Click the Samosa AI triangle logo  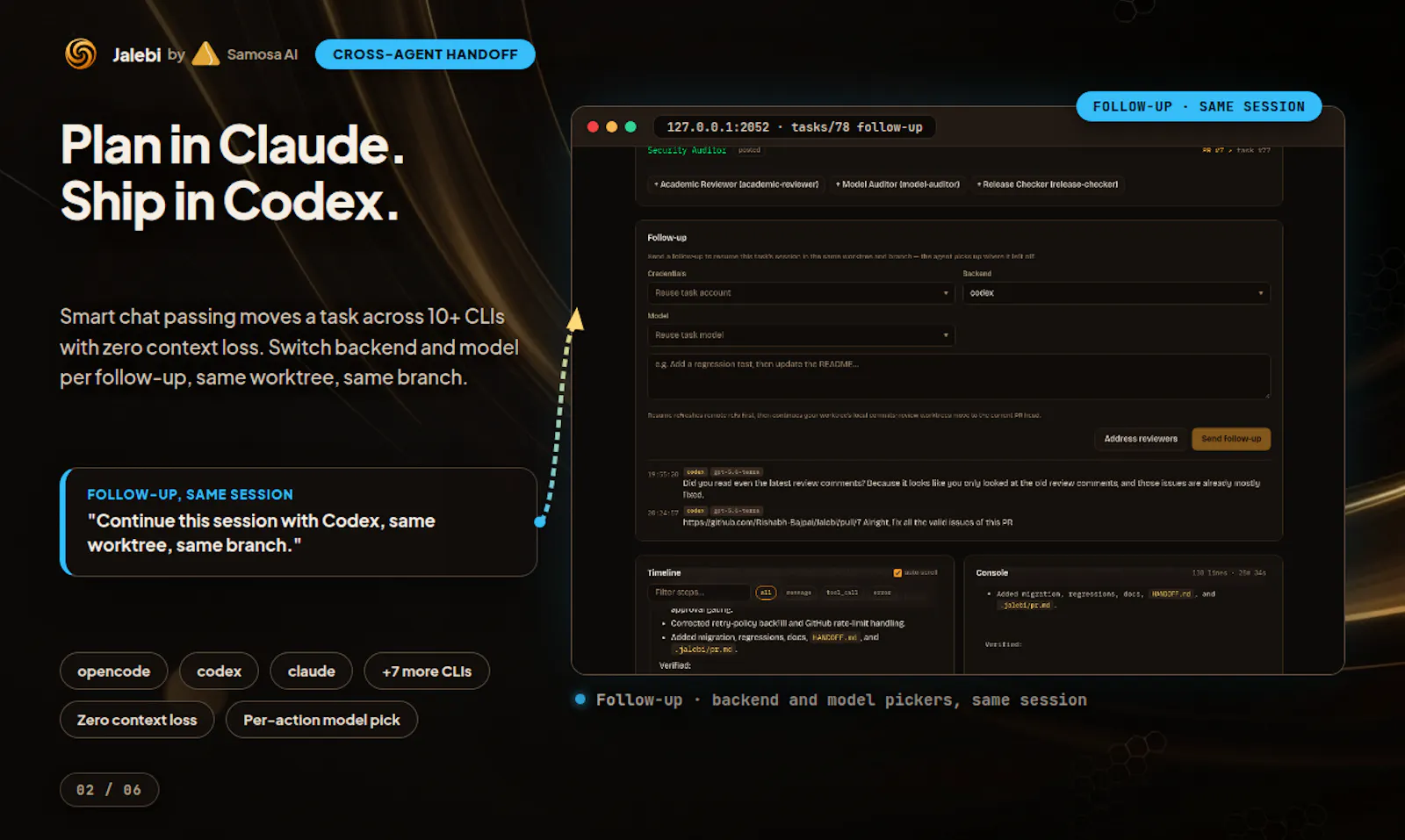205,54
